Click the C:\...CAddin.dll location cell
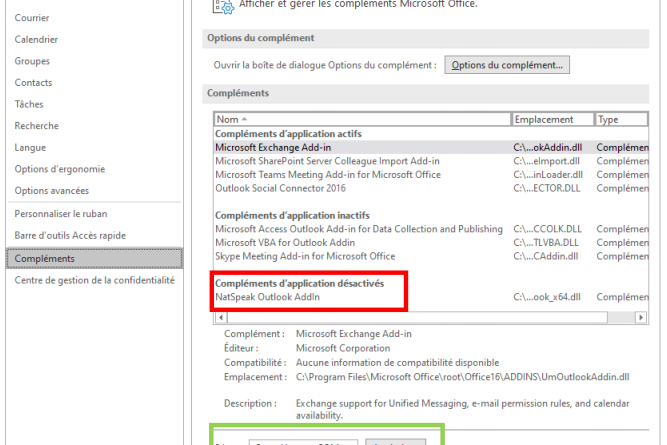667x445 pixels. coord(545,256)
